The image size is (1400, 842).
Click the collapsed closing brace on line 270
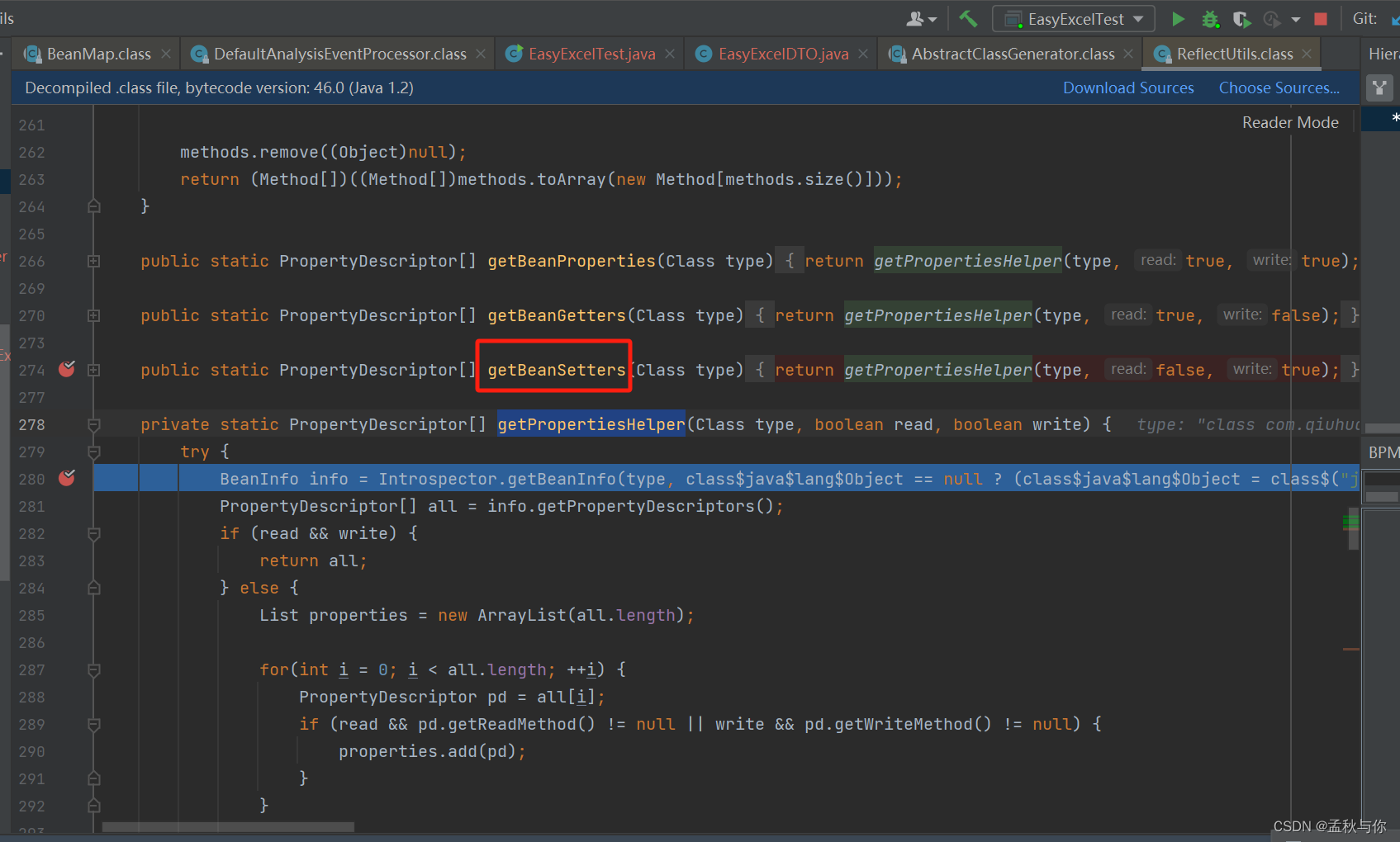click(1353, 315)
